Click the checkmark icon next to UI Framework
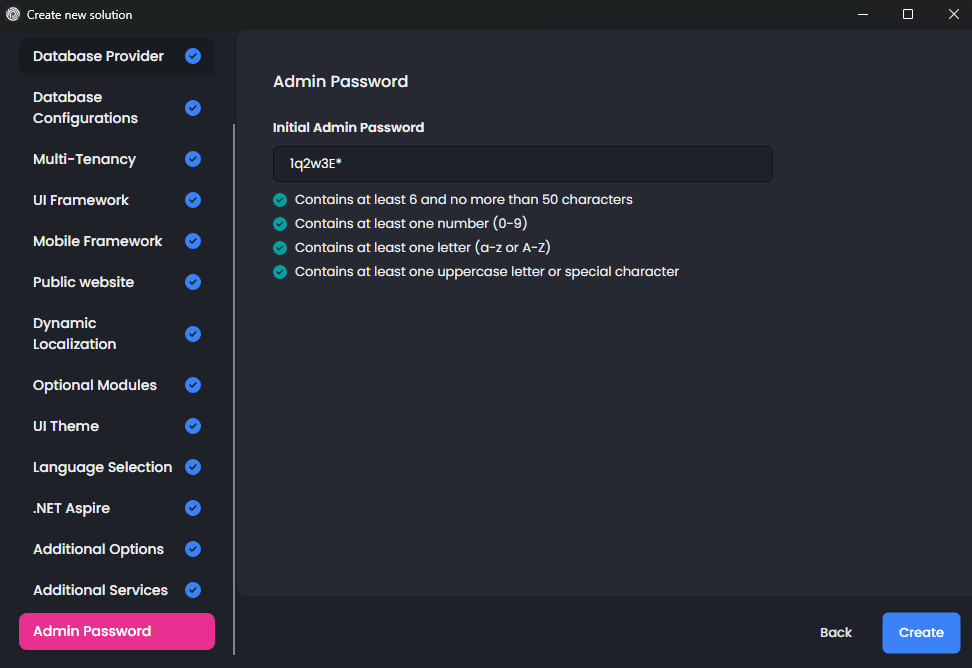This screenshot has width=972, height=668. [192, 200]
